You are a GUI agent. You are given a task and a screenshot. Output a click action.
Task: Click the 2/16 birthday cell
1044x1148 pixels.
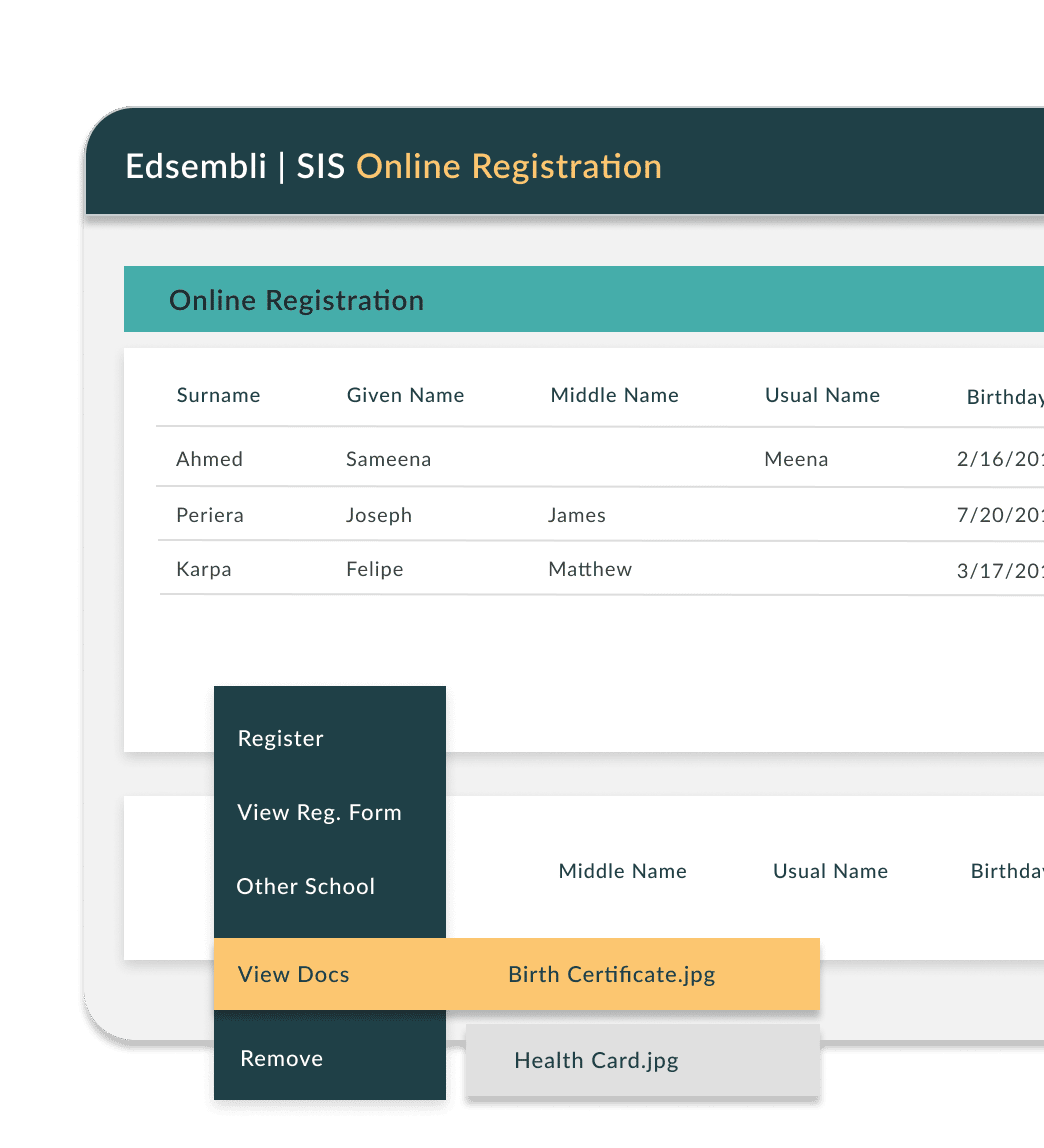coord(1000,459)
